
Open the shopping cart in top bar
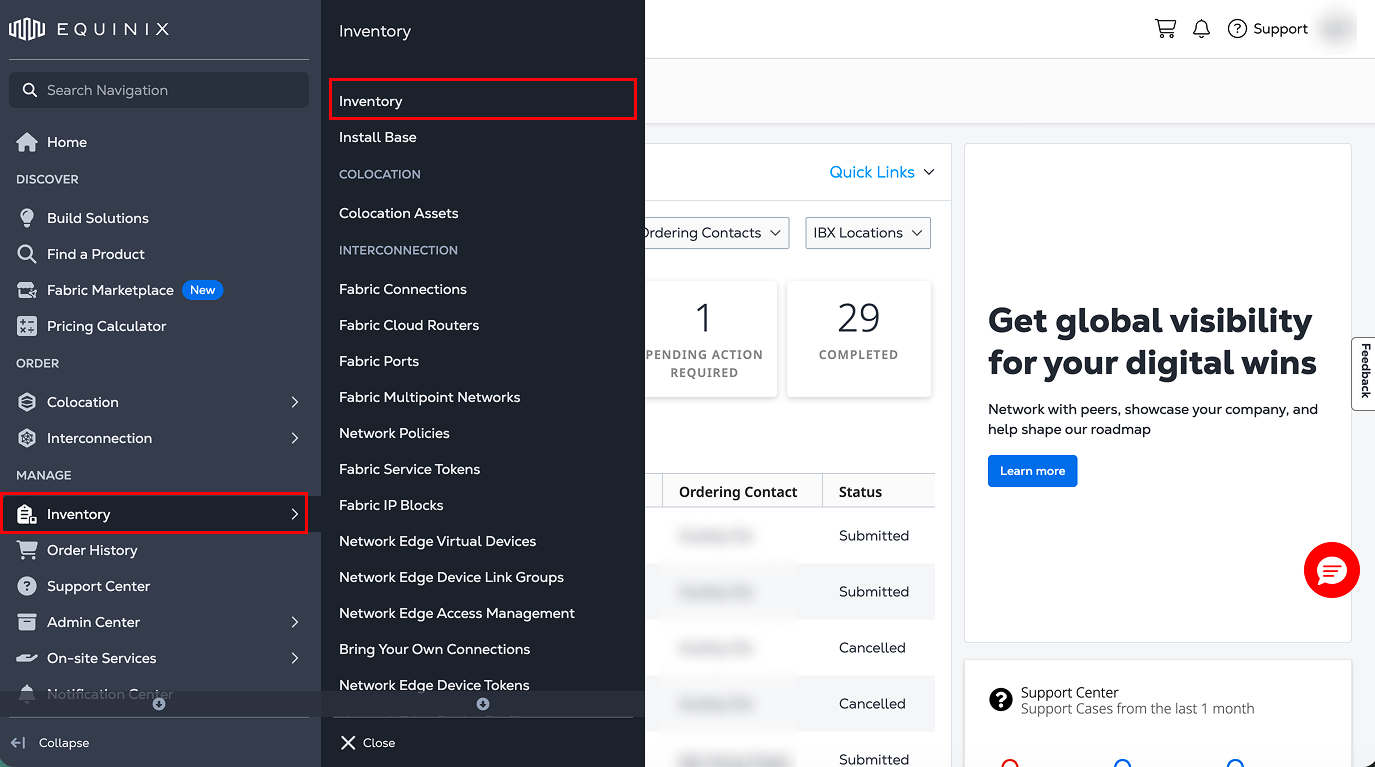click(1165, 29)
